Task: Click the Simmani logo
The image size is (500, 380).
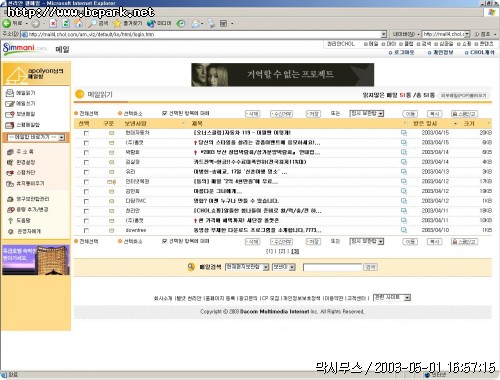Action: 24,49
